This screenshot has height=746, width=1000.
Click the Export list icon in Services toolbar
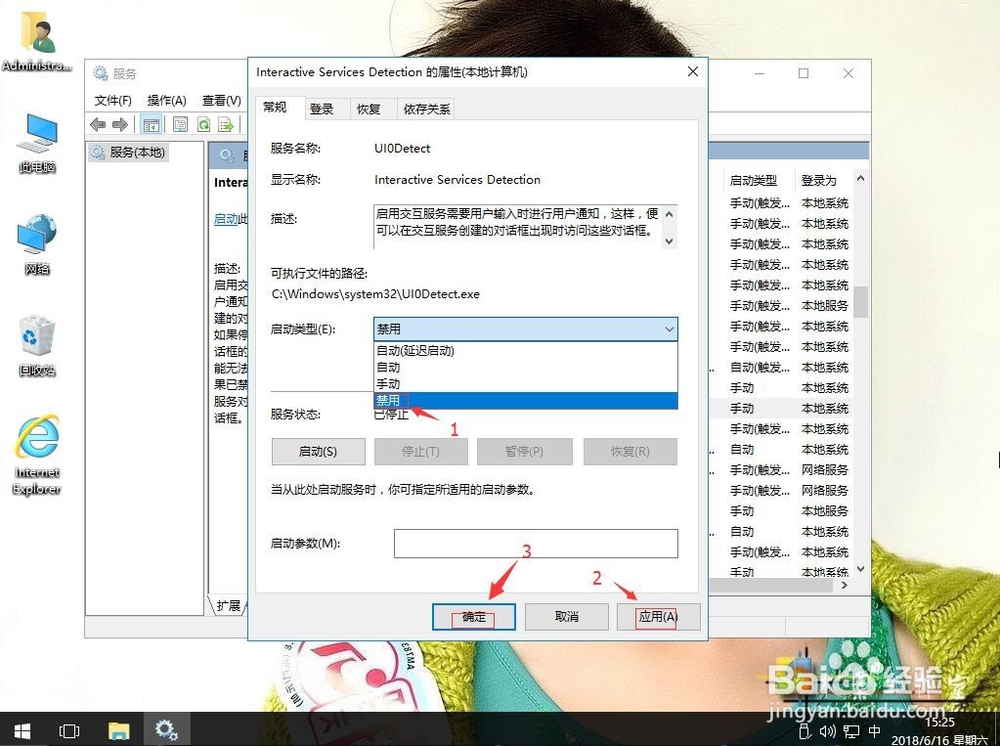[226, 124]
